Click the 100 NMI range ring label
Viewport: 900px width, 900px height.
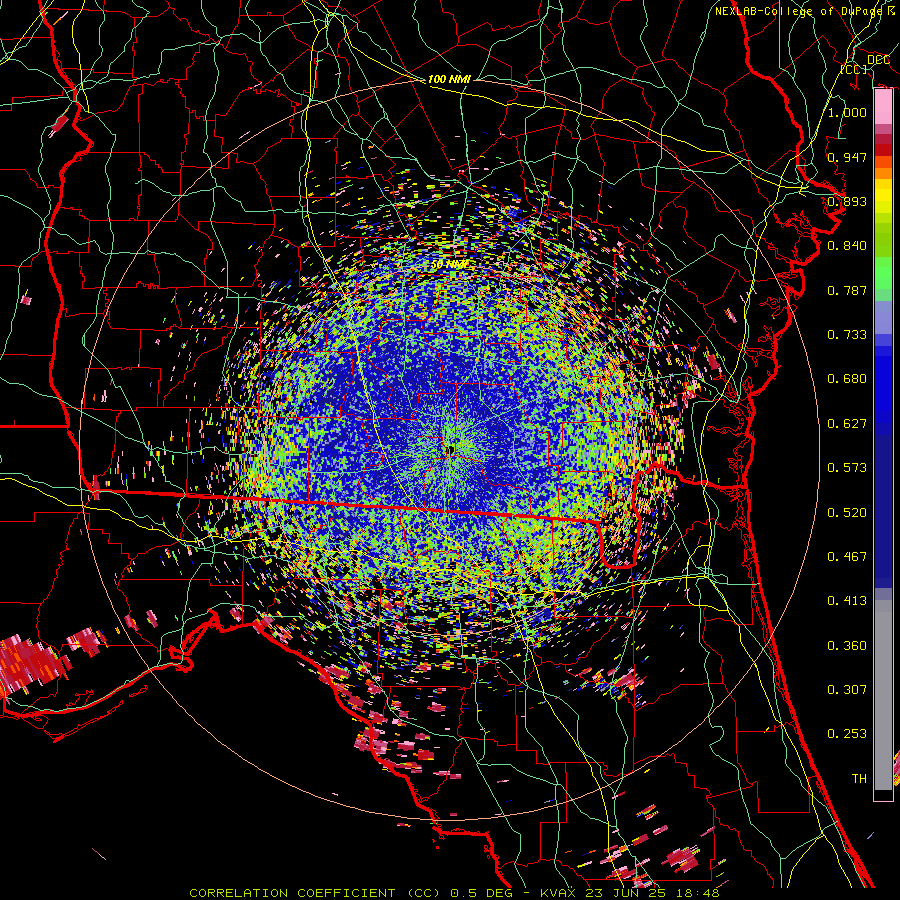(449, 79)
